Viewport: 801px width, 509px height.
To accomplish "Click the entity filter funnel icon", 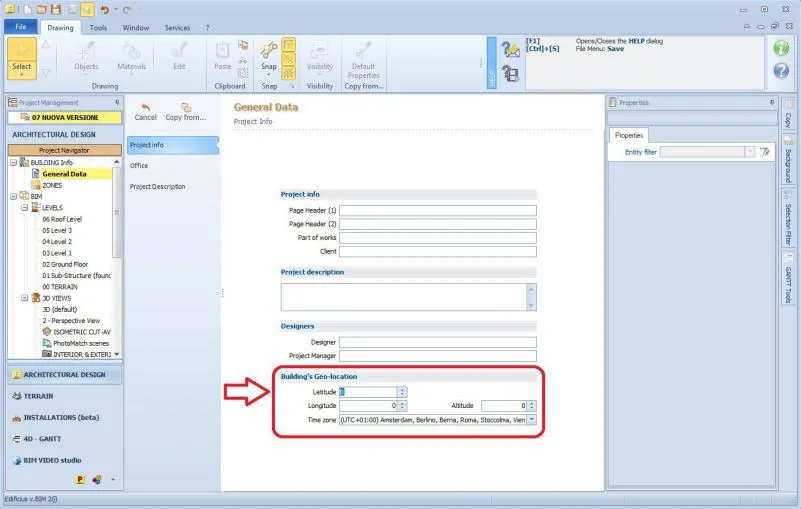I will click(x=765, y=152).
